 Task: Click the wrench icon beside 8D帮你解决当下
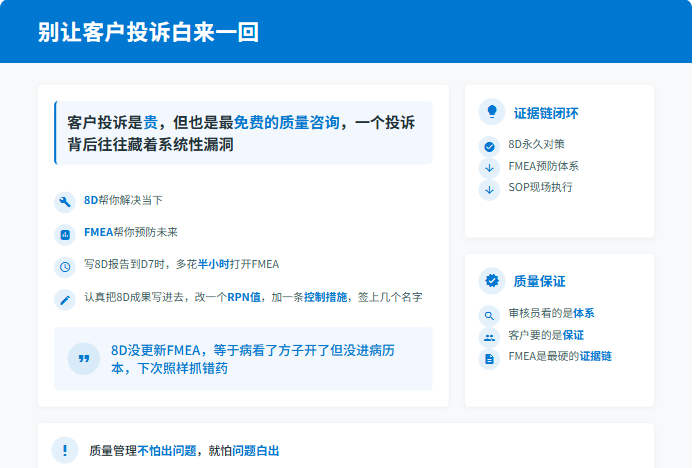click(x=65, y=202)
